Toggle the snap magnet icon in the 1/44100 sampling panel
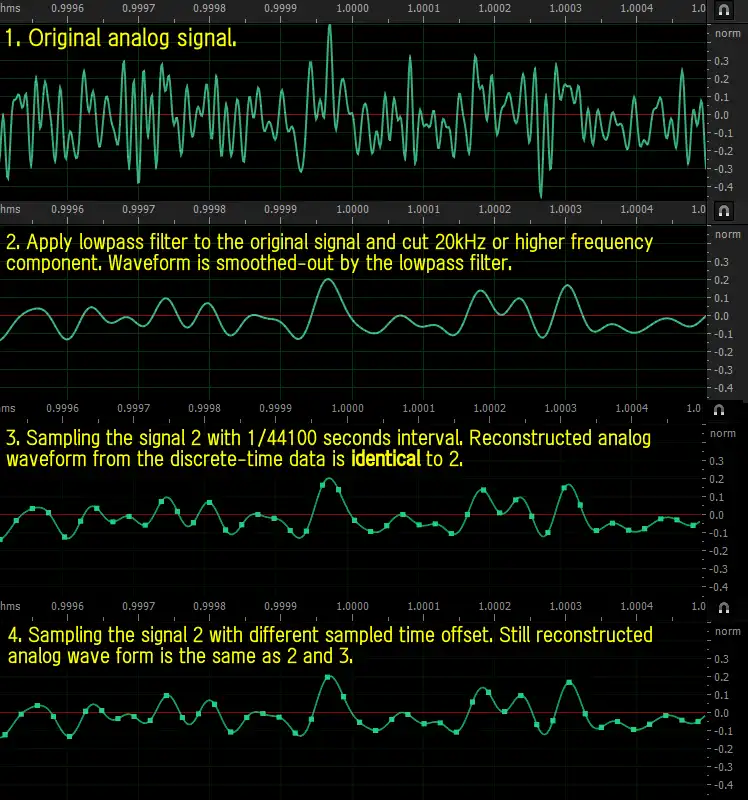Viewport: 748px width, 800px height. coord(719,410)
